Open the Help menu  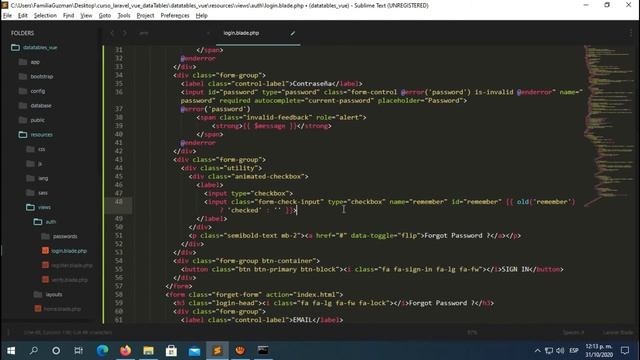(202, 16)
